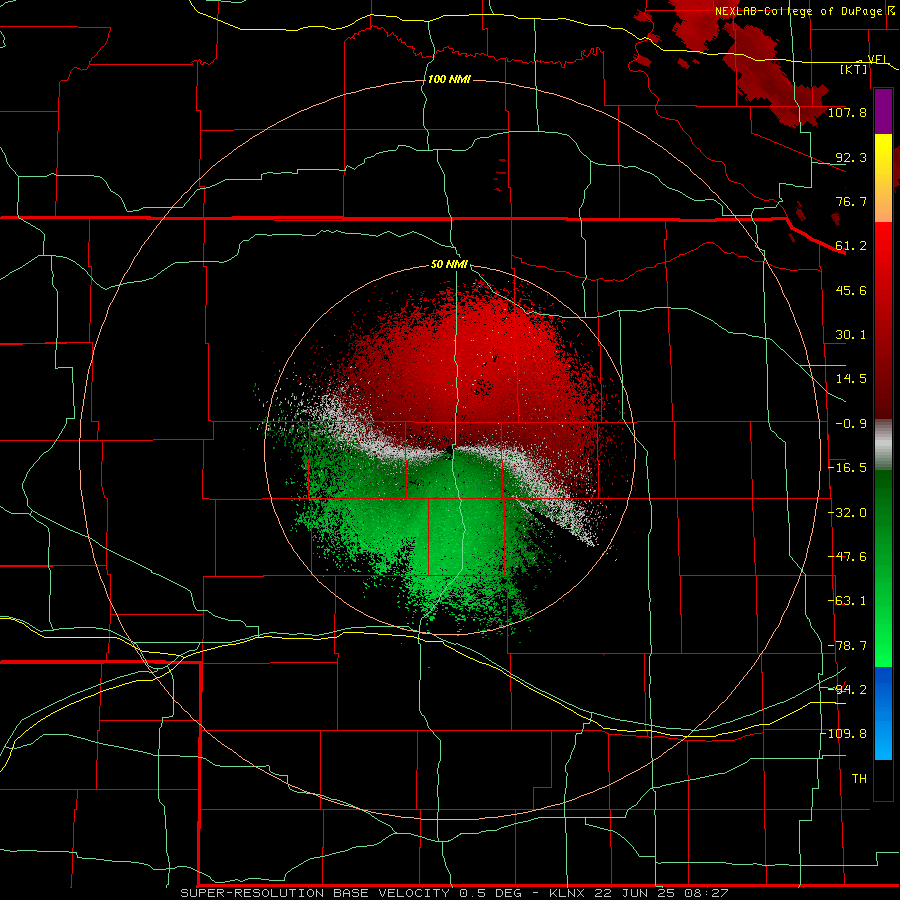900x900 pixels.
Task: Click the -0.9 velocity scale value
Action: (x=851, y=424)
